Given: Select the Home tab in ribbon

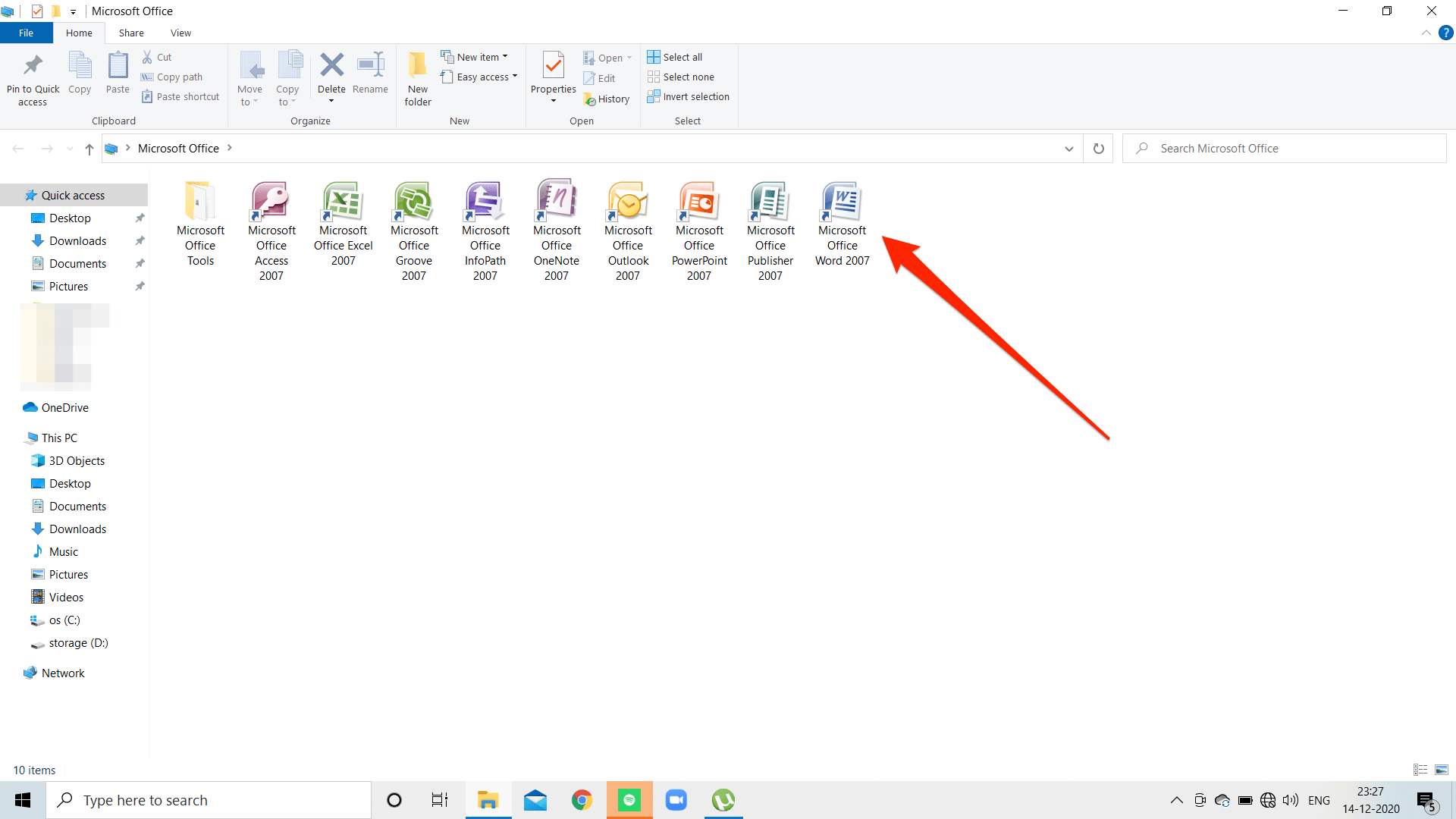Looking at the screenshot, I should pyautogui.click(x=79, y=32).
